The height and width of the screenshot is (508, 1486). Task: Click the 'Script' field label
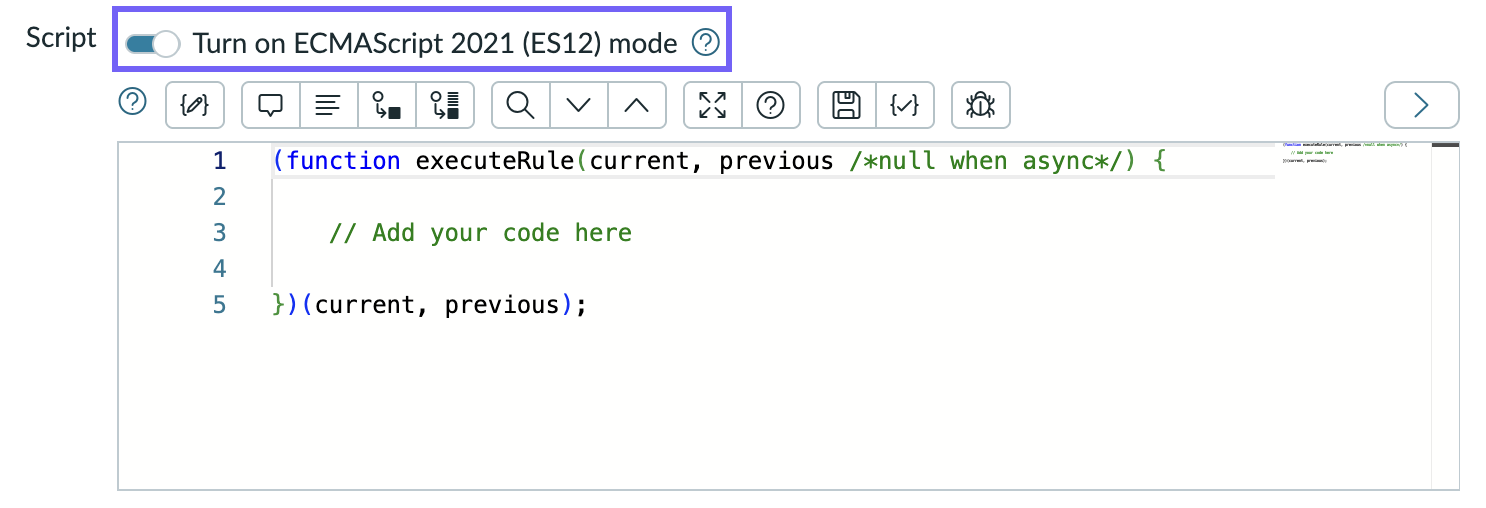click(x=61, y=38)
